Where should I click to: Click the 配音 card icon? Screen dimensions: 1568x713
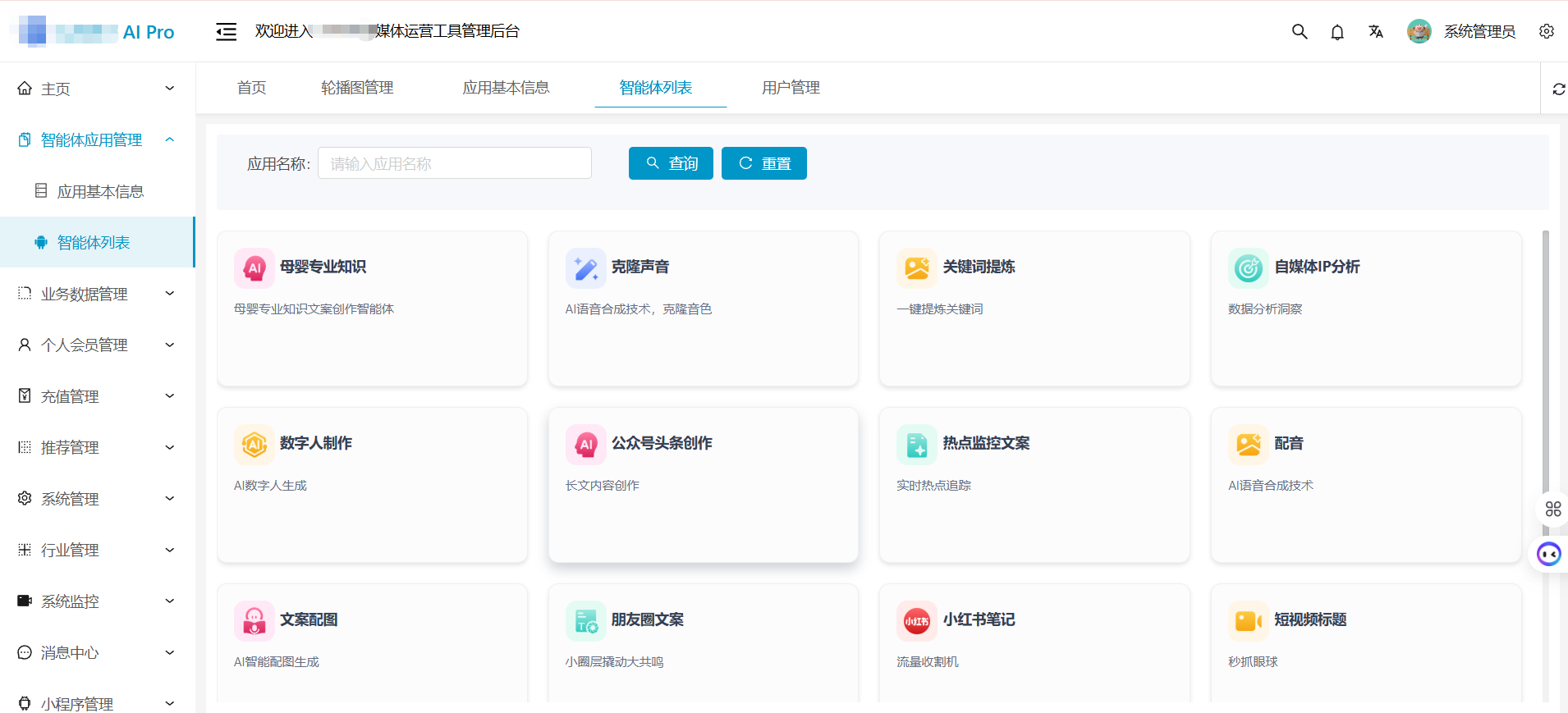point(1249,444)
